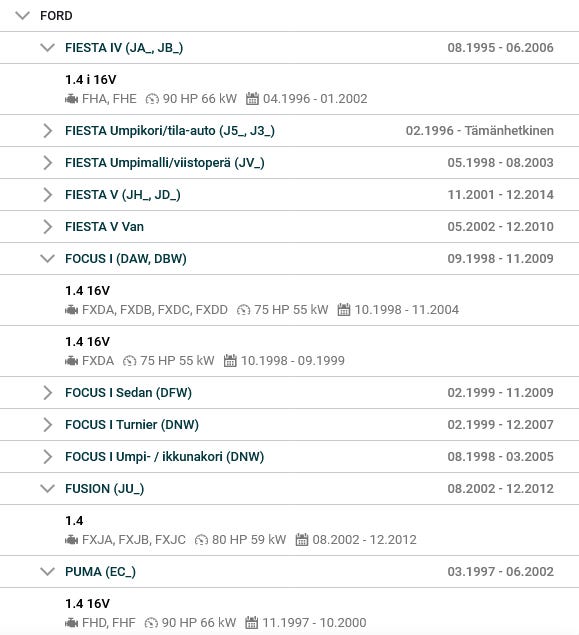Expand FIESTA Umpikori/tila-auto (J5_, J3_)

(47, 131)
